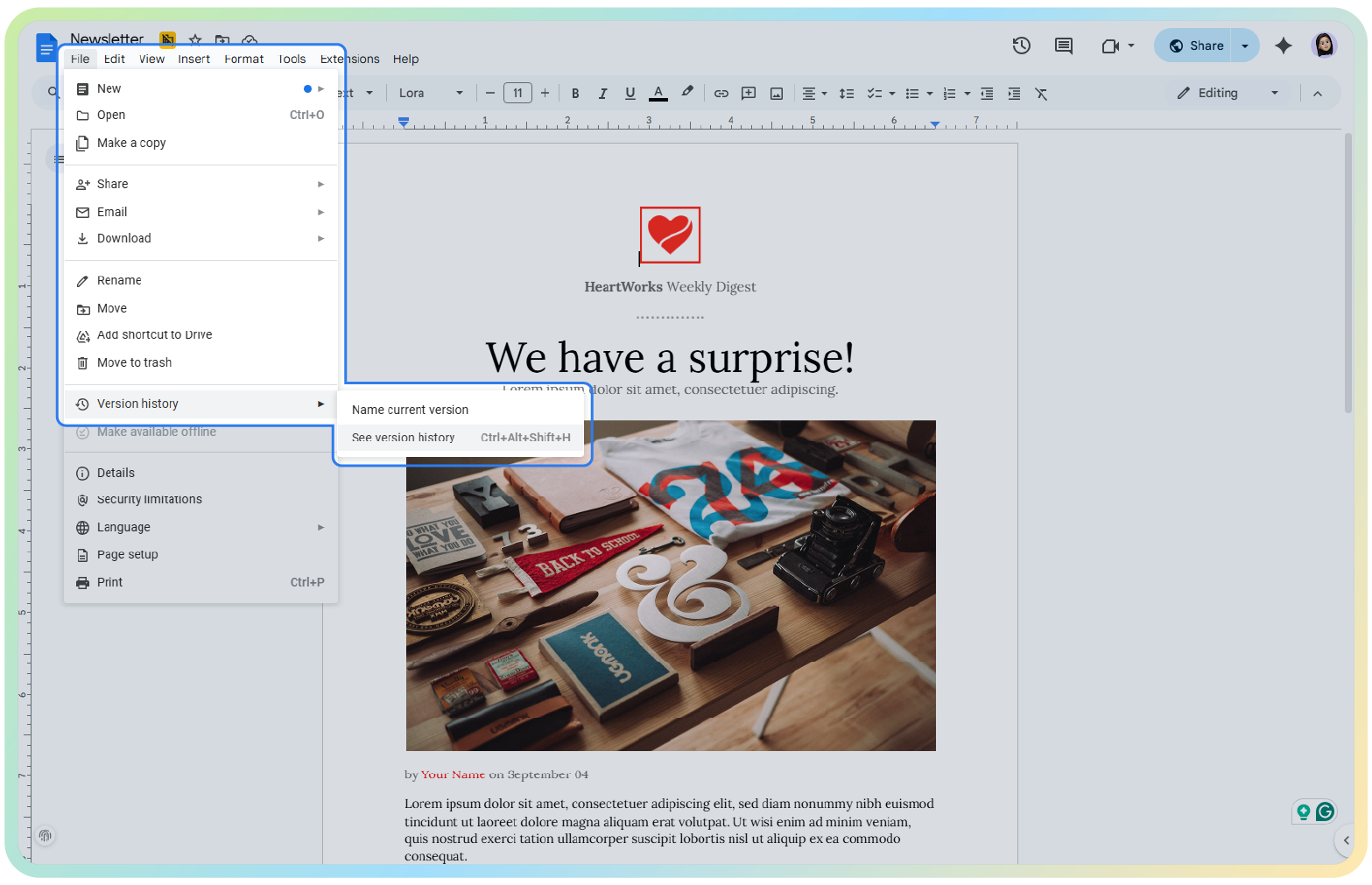Open the Lora font dropdown
This screenshot has height=885, width=1372.
tap(431, 93)
